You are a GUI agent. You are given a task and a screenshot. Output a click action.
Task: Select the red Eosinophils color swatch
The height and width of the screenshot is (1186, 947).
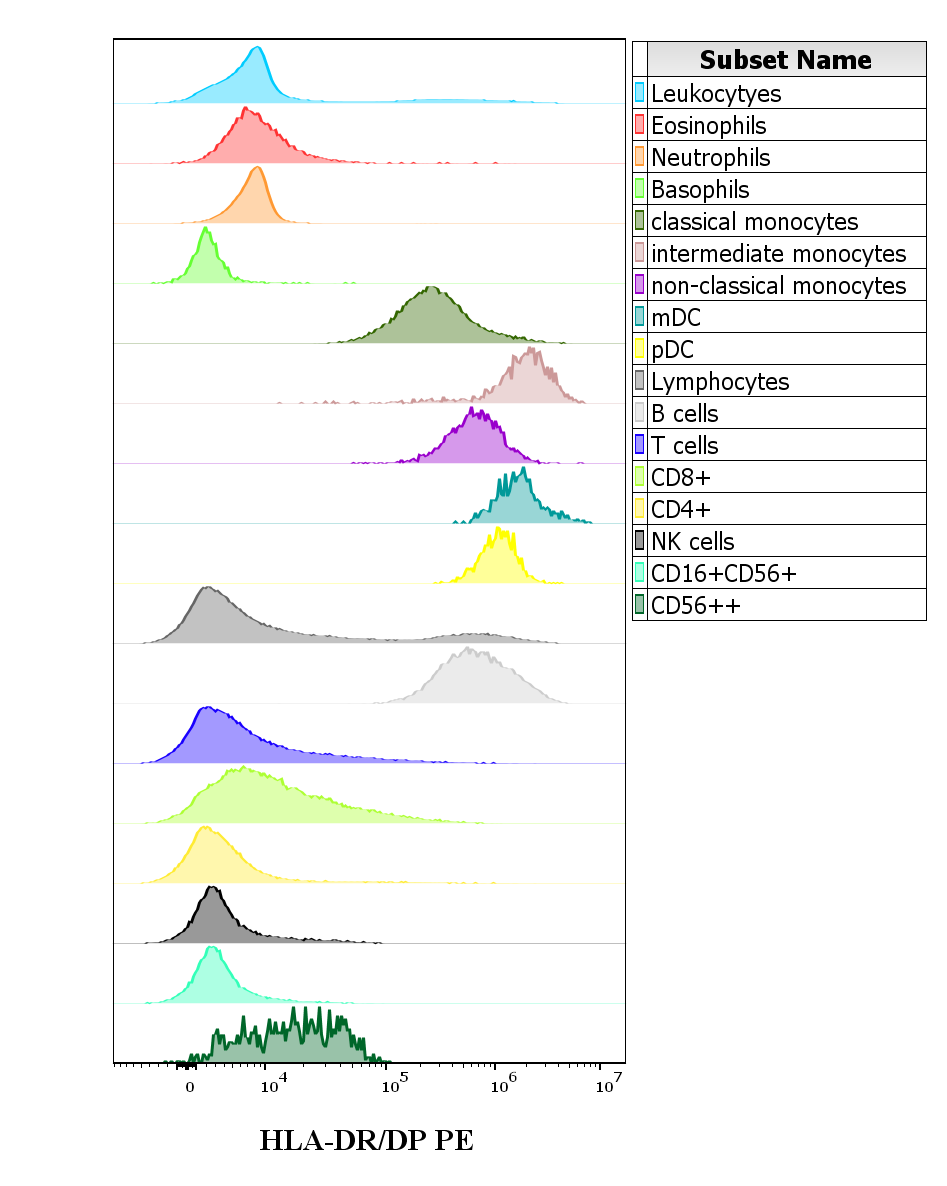pyautogui.click(x=640, y=126)
